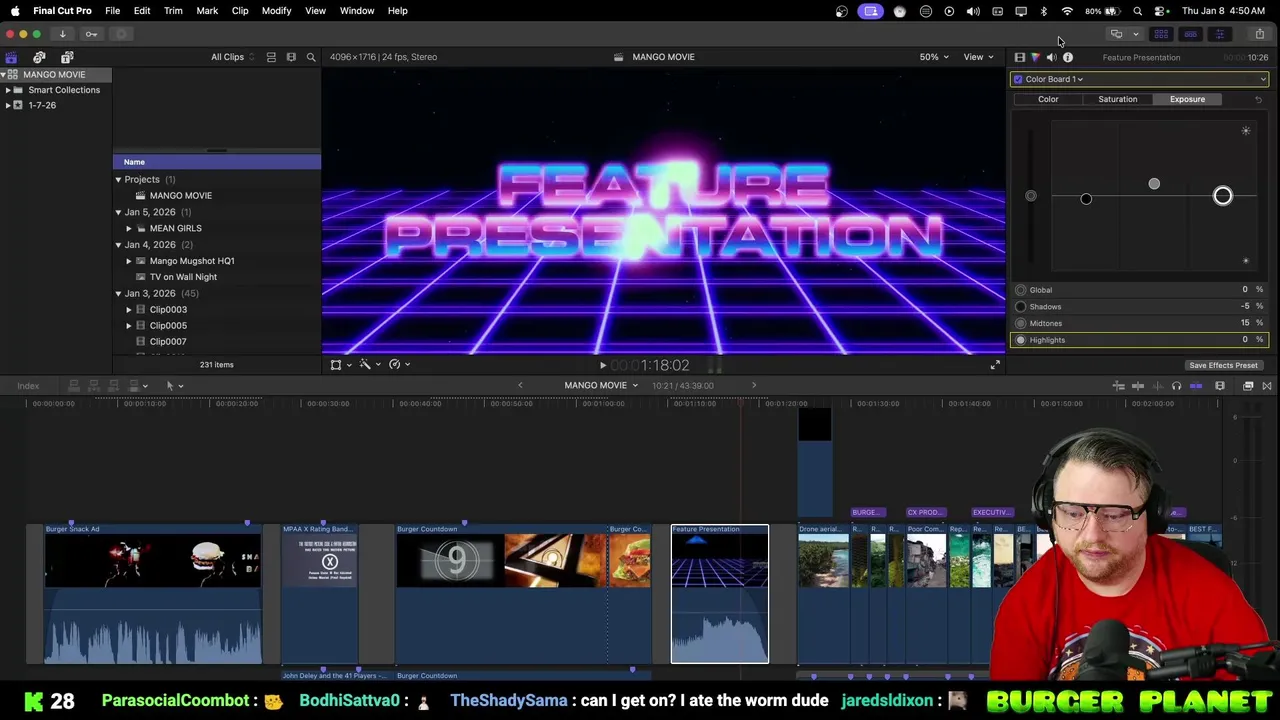Select the Feature Presentation timeline clip
This screenshot has width=1280, height=720.
click(x=720, y=594)
